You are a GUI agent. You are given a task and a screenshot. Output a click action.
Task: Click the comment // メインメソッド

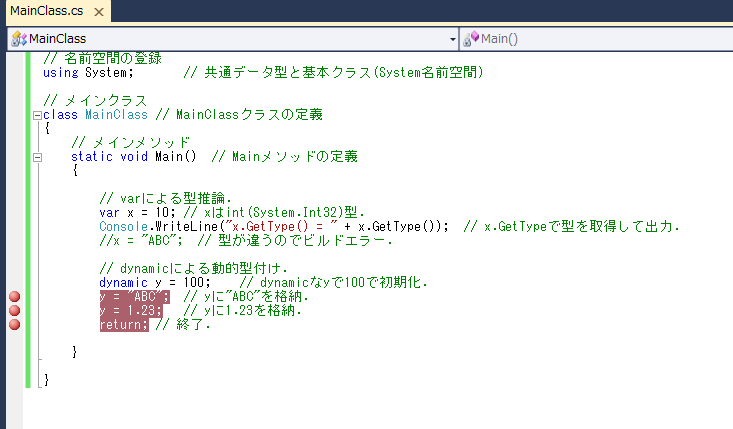coord(130,143)
